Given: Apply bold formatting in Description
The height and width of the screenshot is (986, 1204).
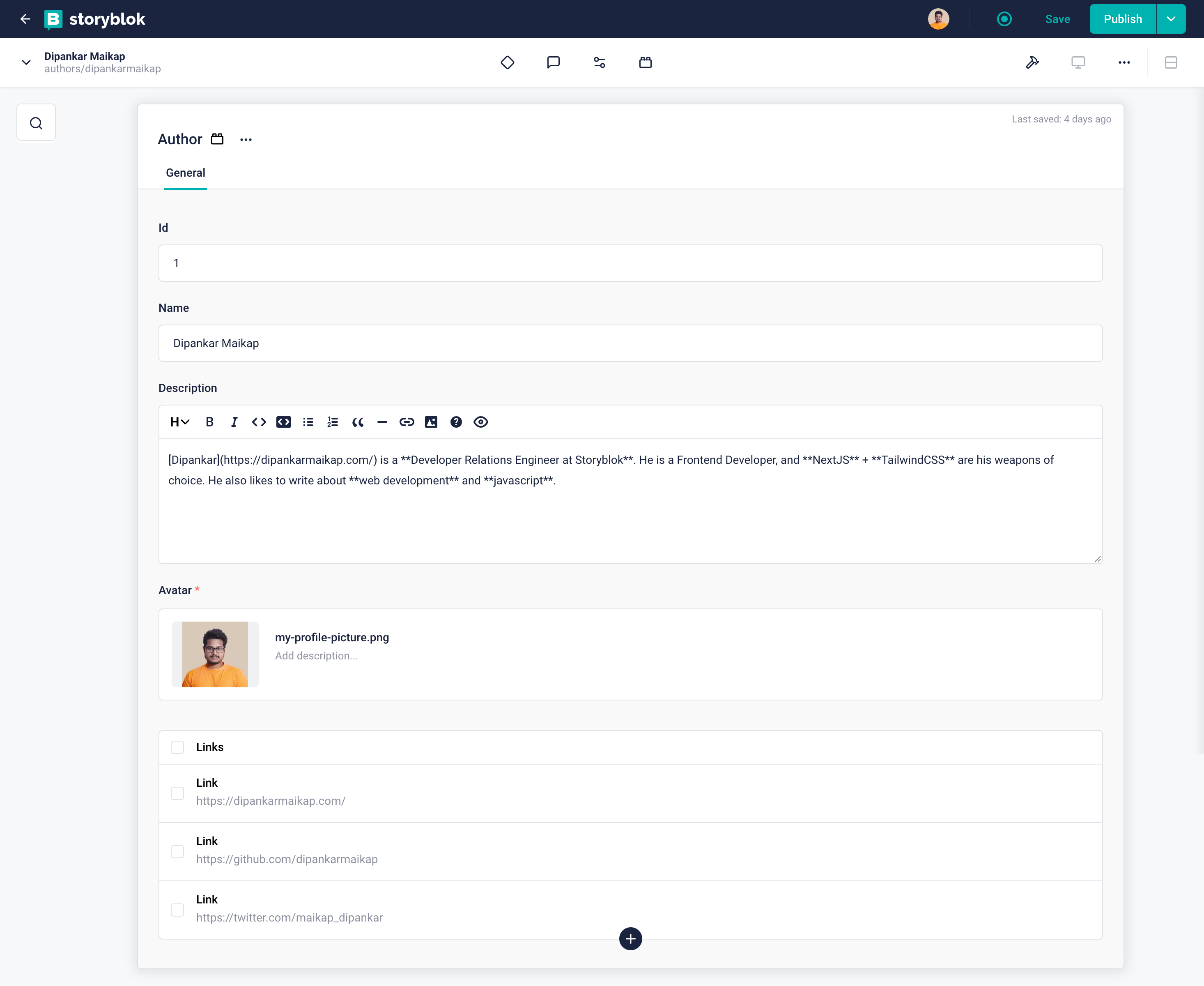Looking at the screenshot, I should [209, 422].
